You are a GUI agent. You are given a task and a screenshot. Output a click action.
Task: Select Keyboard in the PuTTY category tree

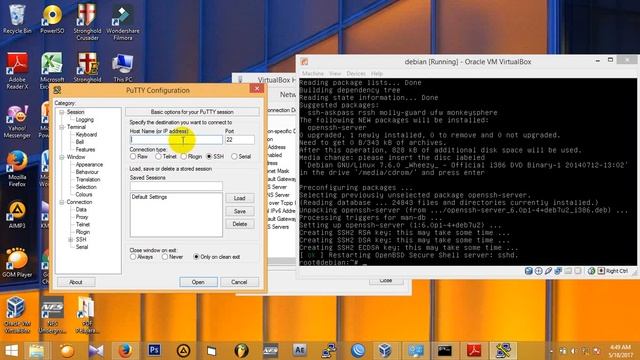click(x=87, y=134)
